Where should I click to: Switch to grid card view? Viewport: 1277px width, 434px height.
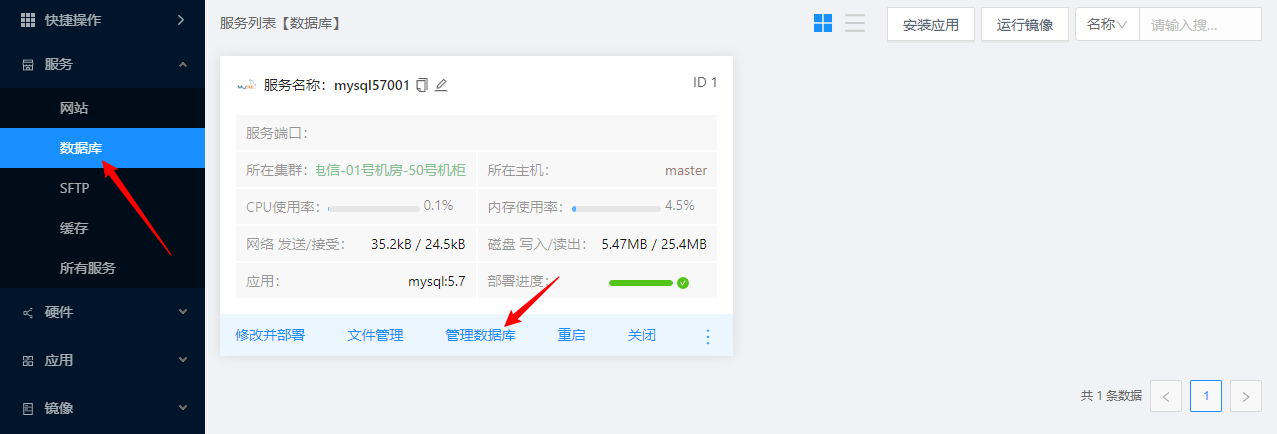point(823,23)
